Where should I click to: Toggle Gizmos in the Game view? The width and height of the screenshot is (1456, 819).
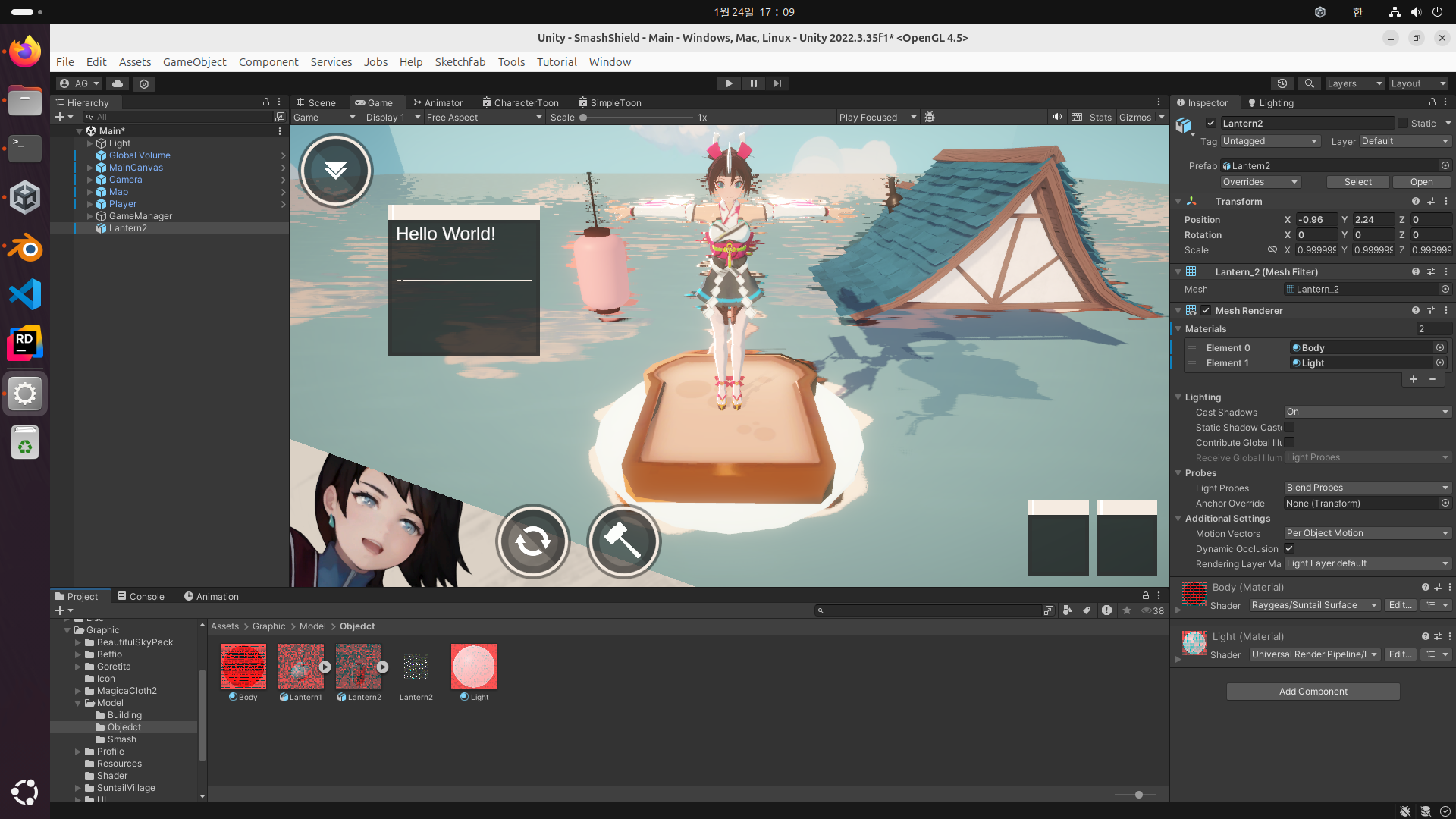(1134, 117)
